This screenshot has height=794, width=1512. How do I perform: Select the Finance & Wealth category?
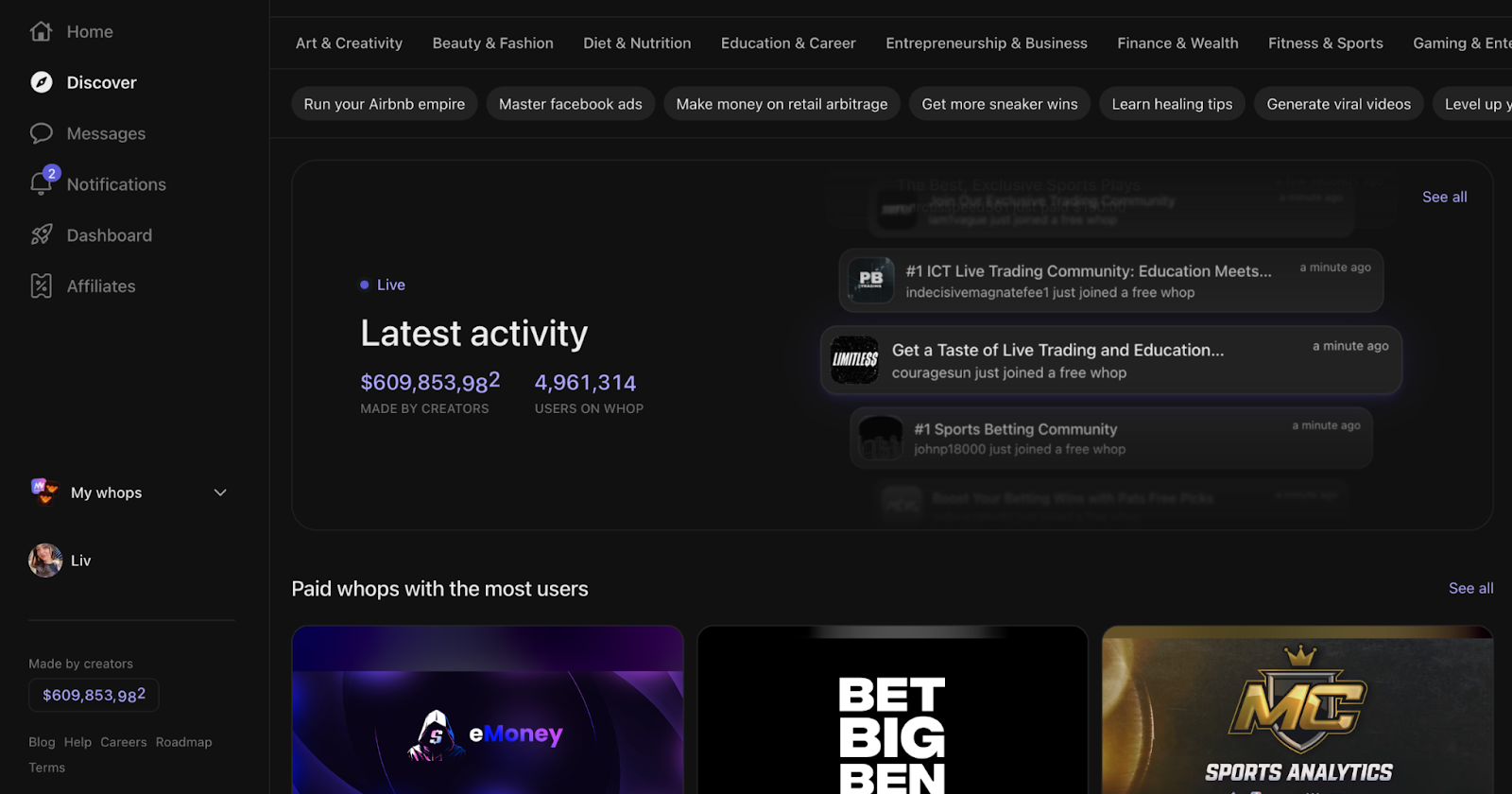[1177, 43]
